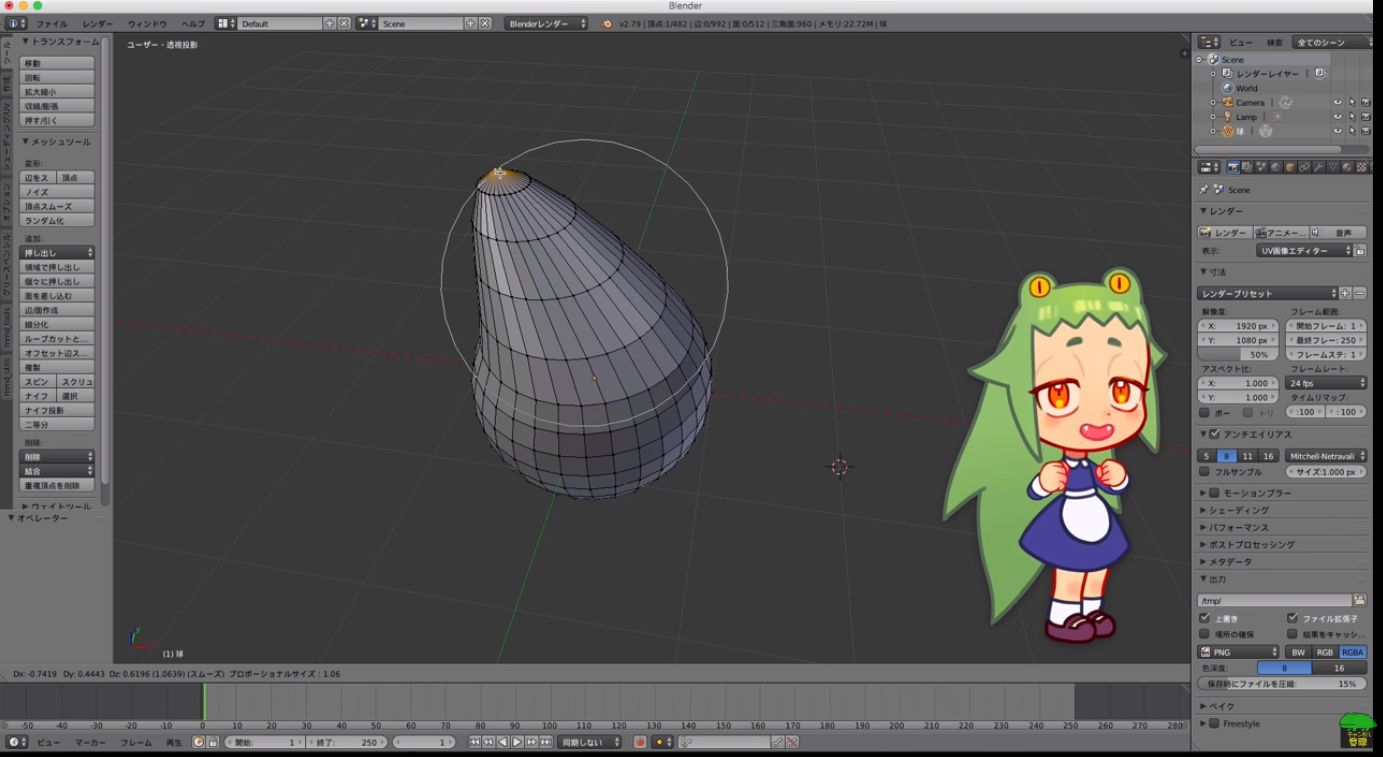Open the ヘルプ menu
The height and width of the screenshot is (757, 1383).
tap(193, 23)
